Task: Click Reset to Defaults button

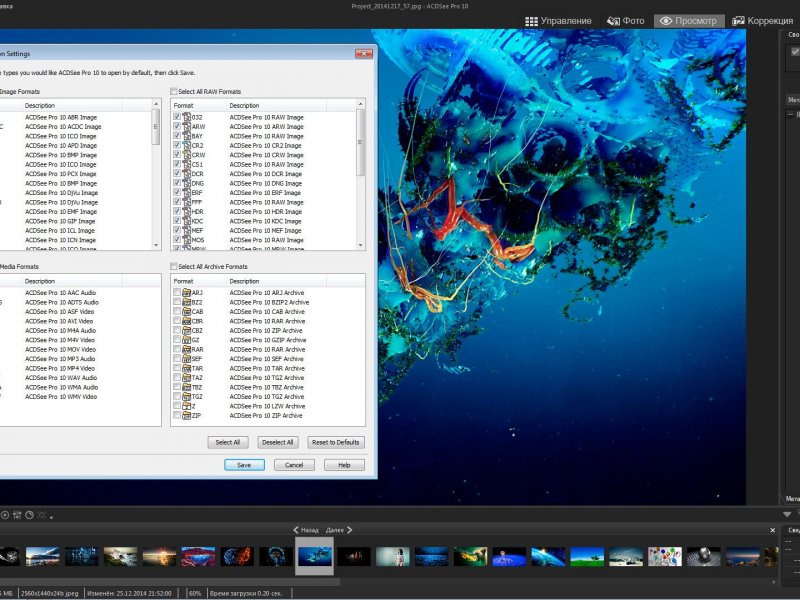Action: pos(336,442)
